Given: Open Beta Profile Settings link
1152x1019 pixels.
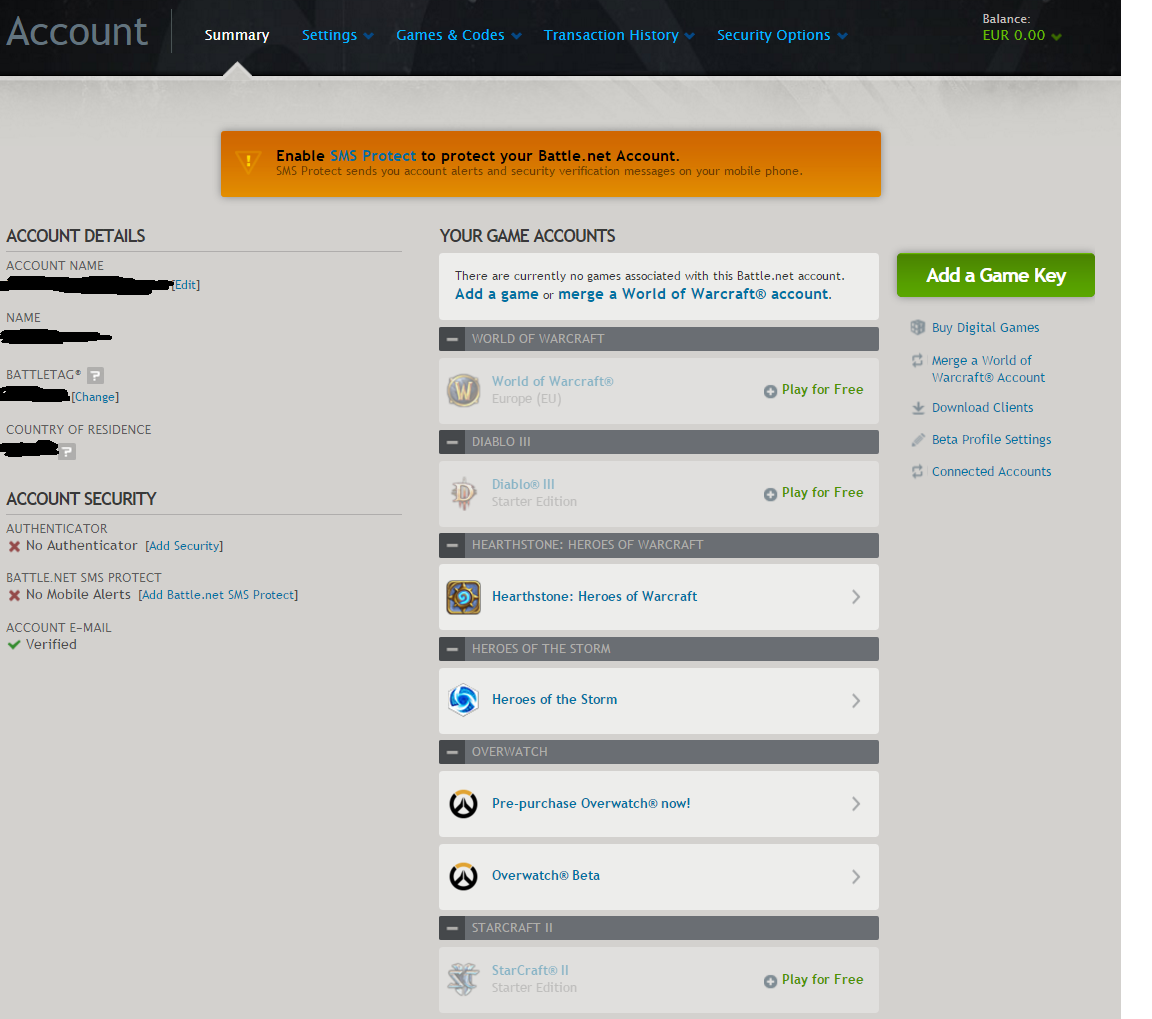Looking at the screenshot, I should tap(991, 439).
